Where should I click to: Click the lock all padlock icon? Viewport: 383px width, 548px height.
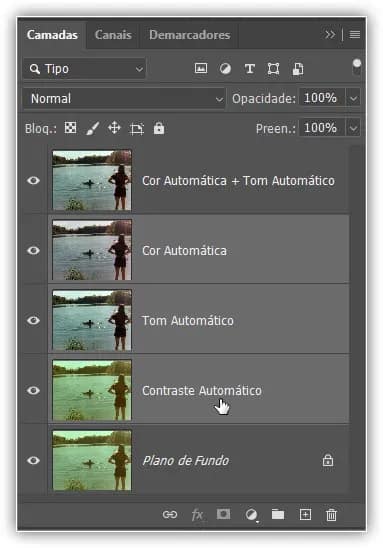click(x=159, y=128)
